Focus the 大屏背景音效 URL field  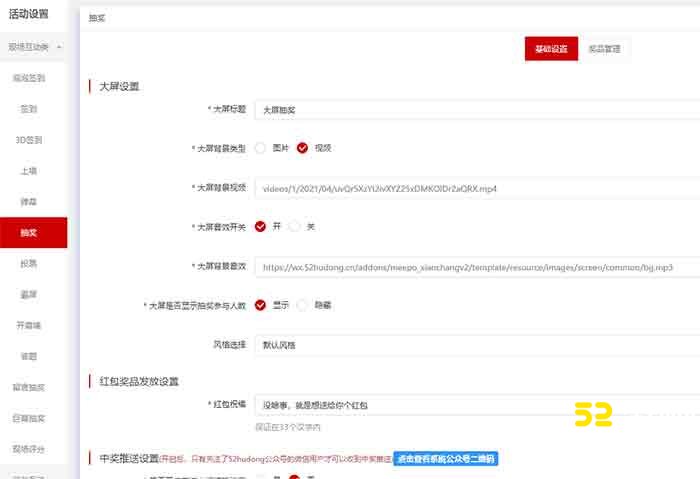477,267
